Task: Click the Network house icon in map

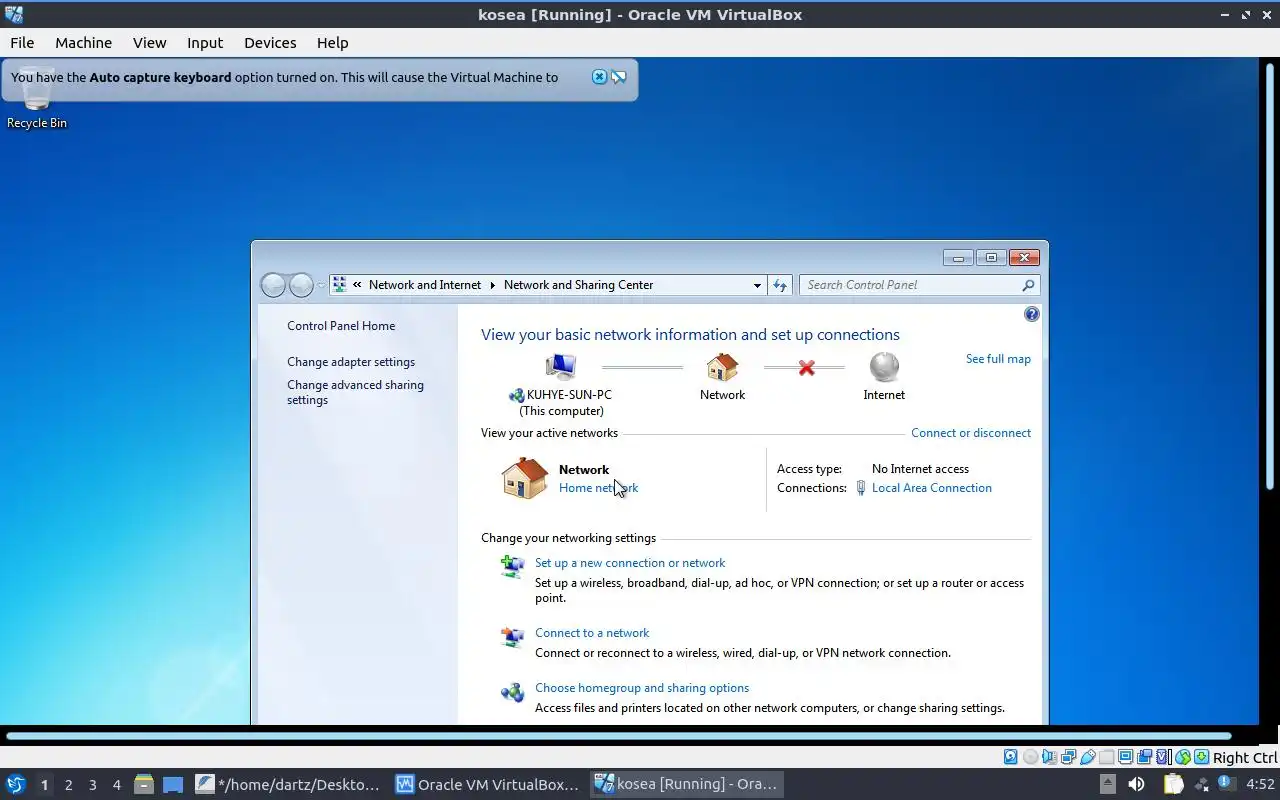Action: pyautogui.click(x=722, y=367)
